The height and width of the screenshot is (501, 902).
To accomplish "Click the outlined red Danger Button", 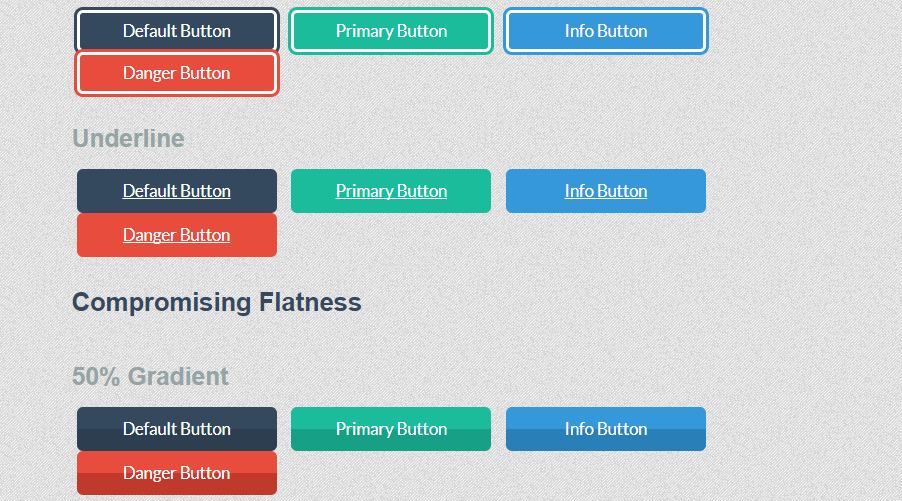I will point(177,73).
